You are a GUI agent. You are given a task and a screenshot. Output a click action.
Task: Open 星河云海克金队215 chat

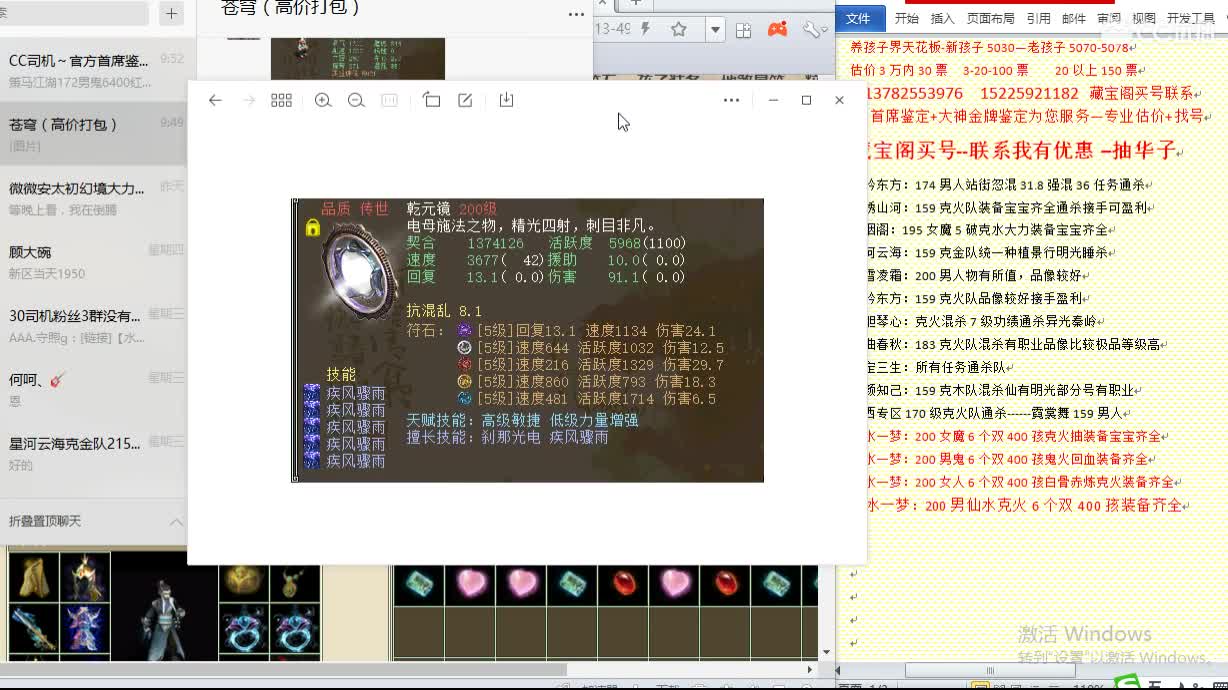93,454
